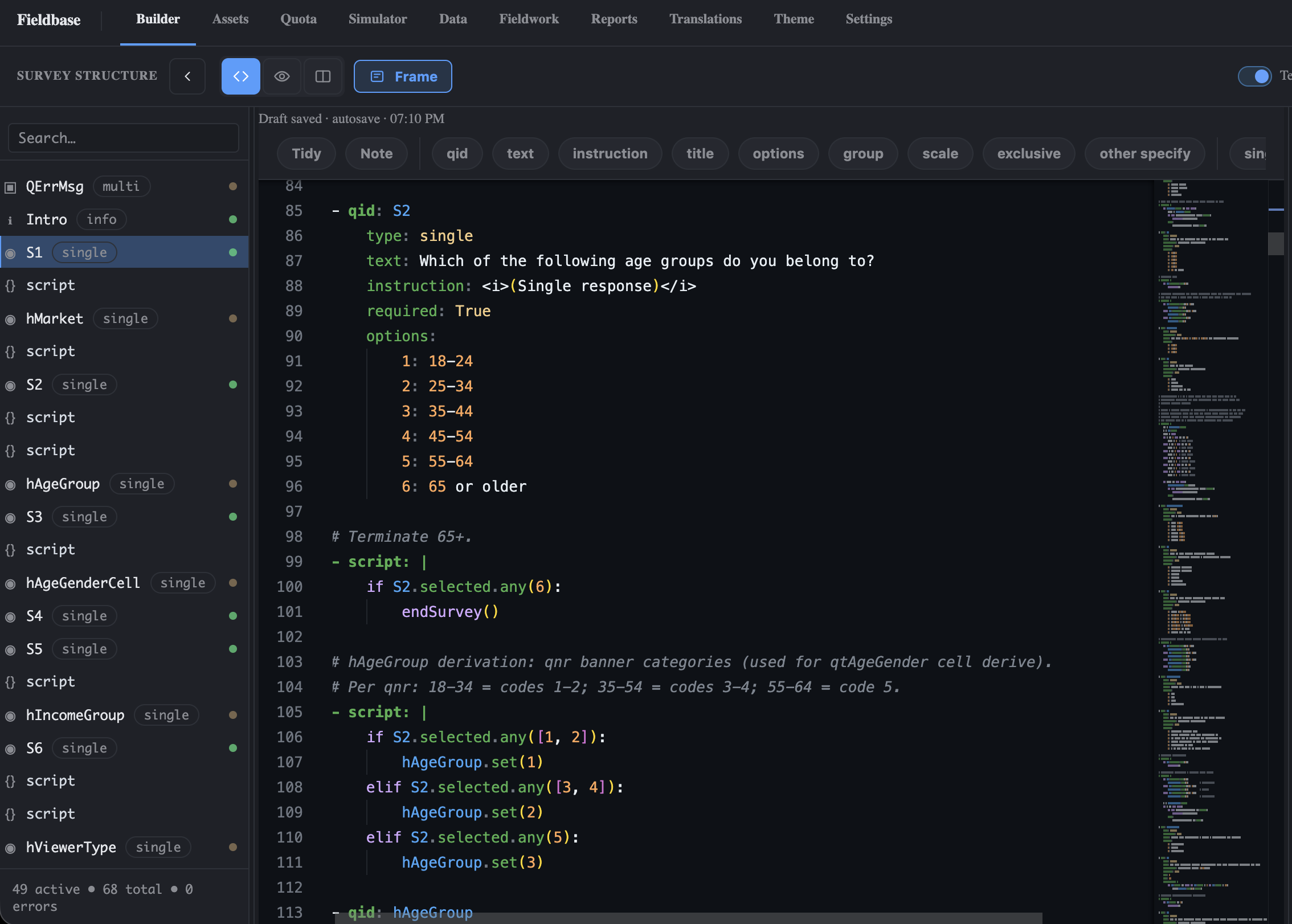Click line number 99 in gutter
Viewport: 1292px width, 924px height.
point(293,562)
